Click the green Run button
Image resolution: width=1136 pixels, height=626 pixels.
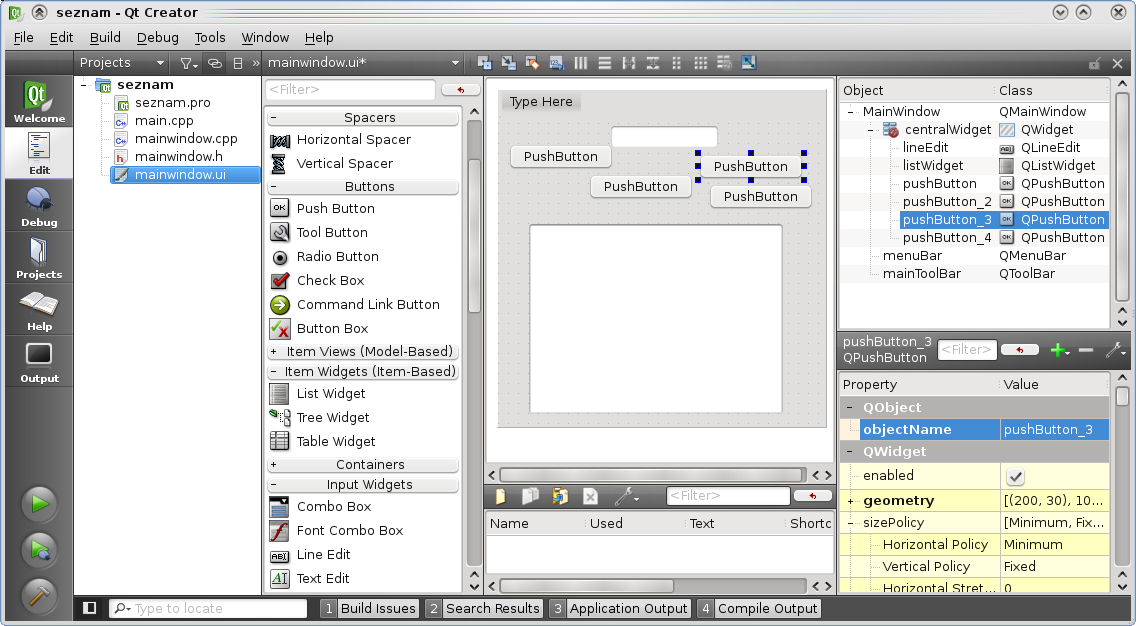(39, 504)
